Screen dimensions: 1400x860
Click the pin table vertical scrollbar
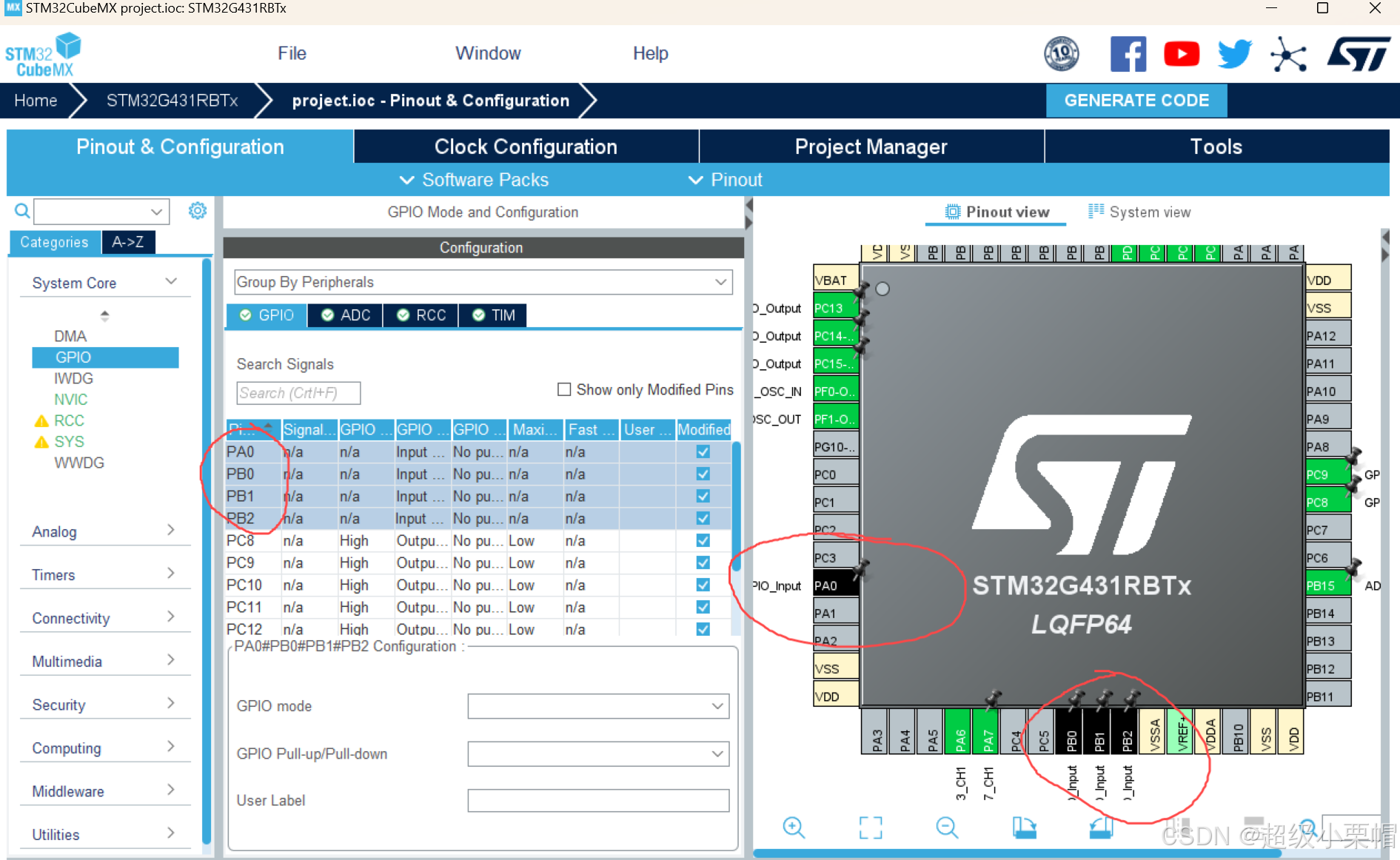click(737, 508)
